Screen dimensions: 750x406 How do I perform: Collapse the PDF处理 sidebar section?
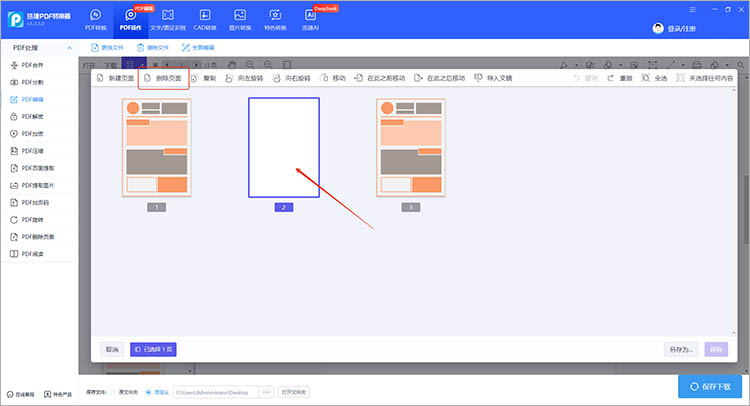68,48
